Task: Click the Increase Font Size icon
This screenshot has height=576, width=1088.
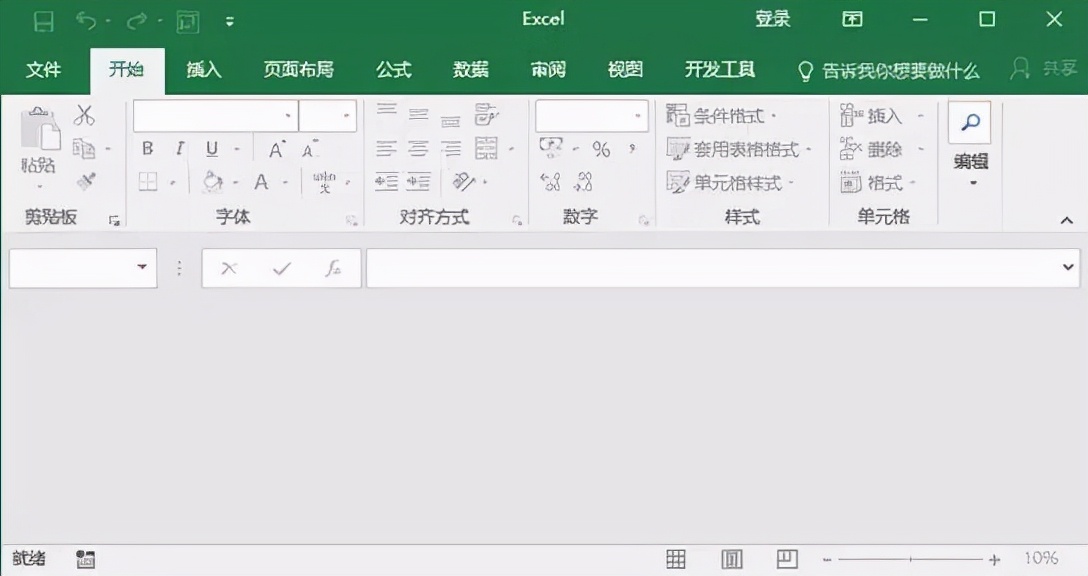Action: pyautogui.click(x=277, y=149)
